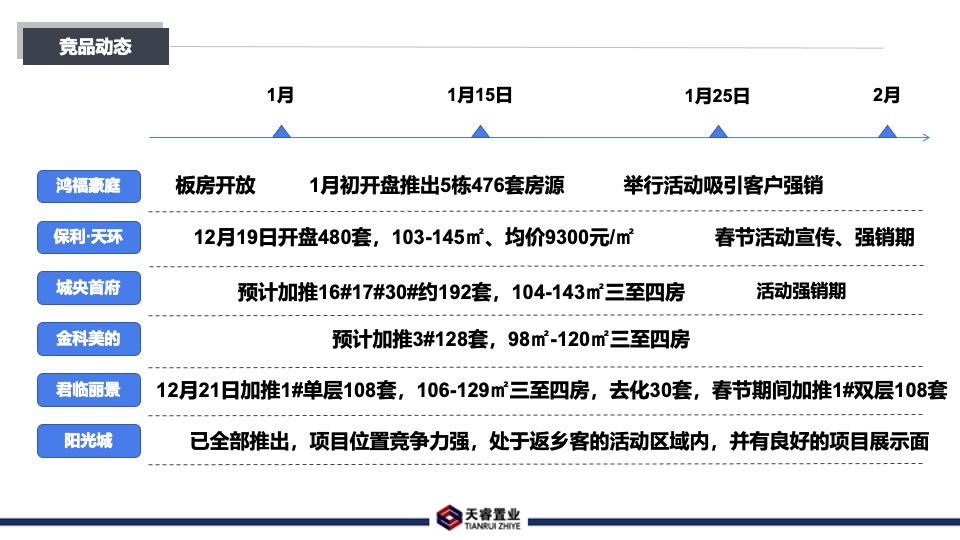Click the timeline arrowhead at the end
Viewport: 960px width, 540px height.
[926, 137]
